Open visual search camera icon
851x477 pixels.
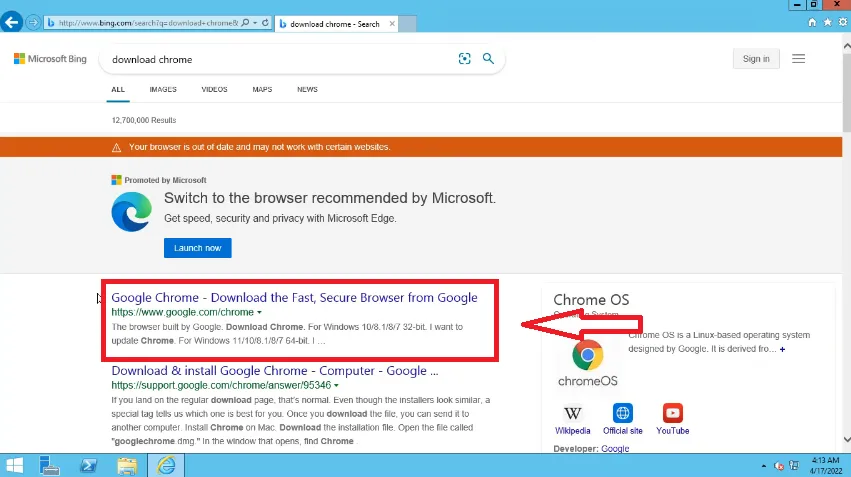pos(465,59)
